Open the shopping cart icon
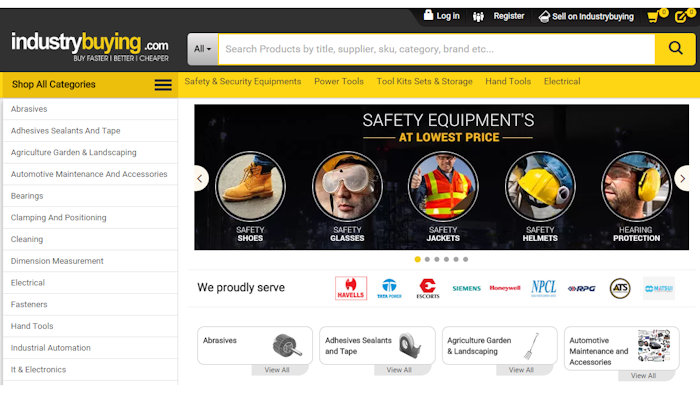700x394 pixels. (x=653, y=17)
